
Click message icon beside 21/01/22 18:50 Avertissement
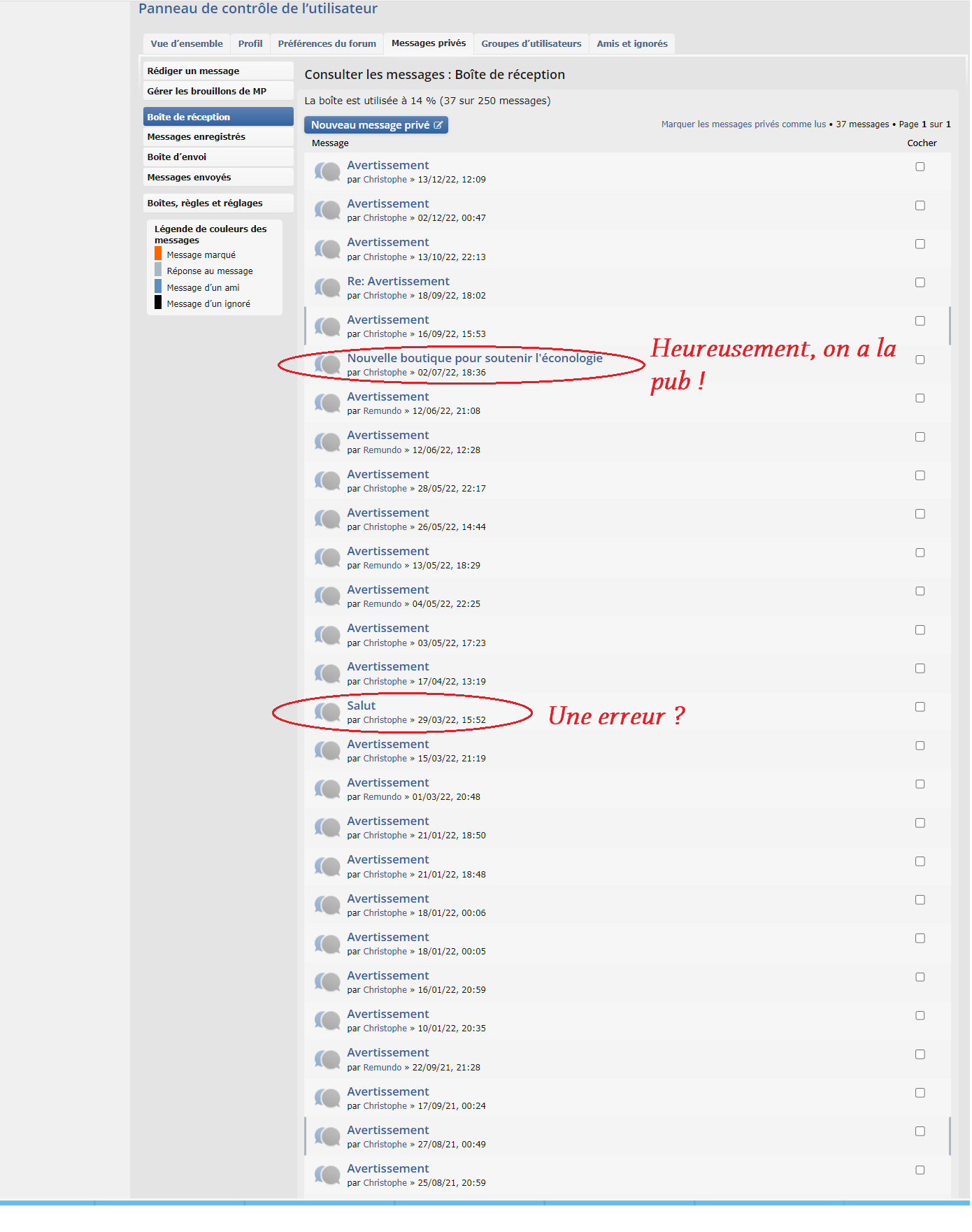(327, 827)
